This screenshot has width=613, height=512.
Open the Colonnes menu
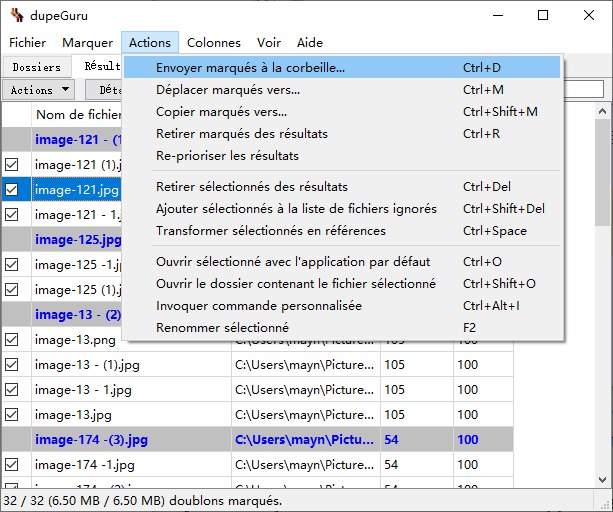214,43
